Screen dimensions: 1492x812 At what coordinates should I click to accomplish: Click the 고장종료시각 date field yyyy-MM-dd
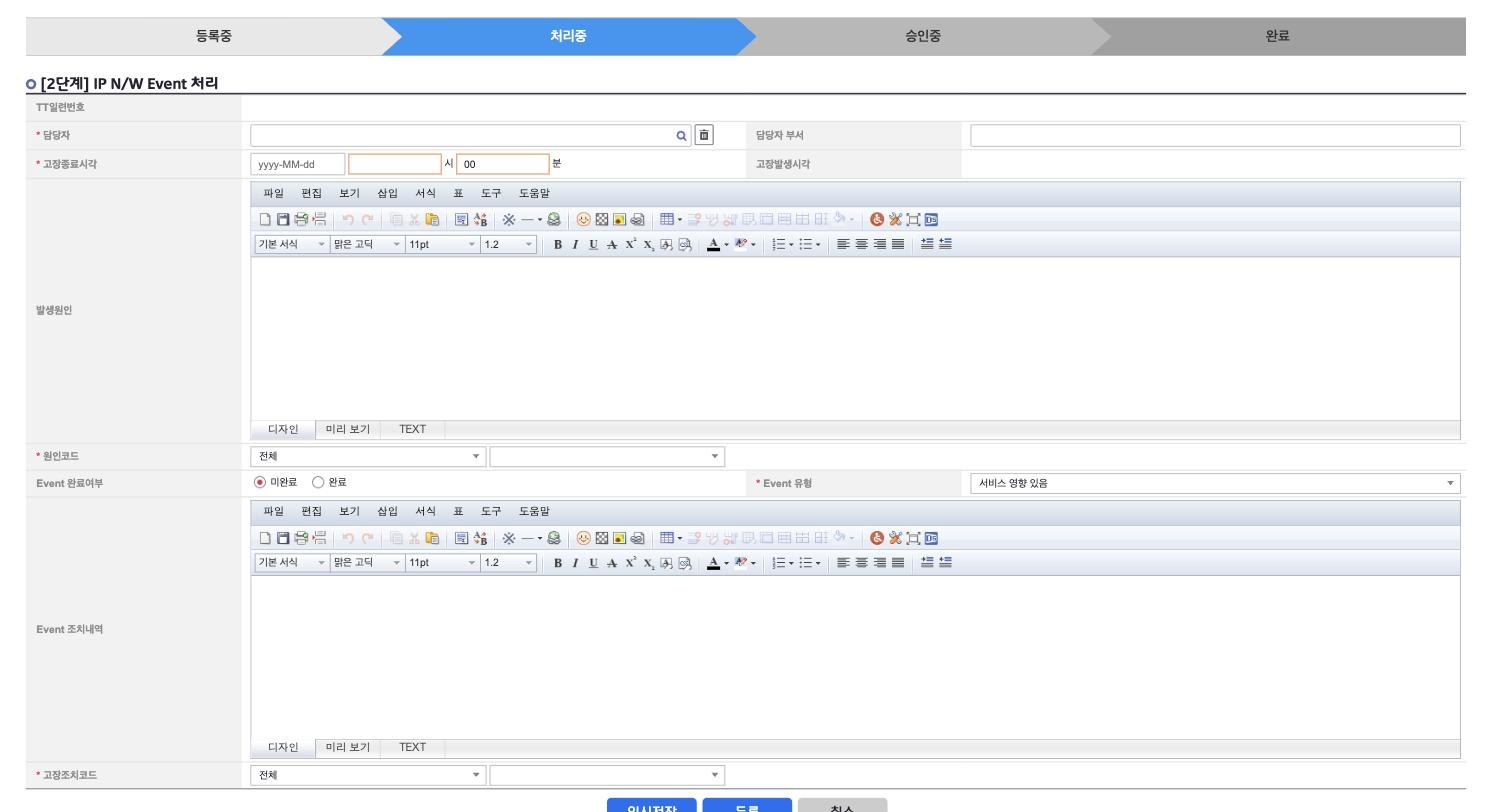(x=297, y=164)
